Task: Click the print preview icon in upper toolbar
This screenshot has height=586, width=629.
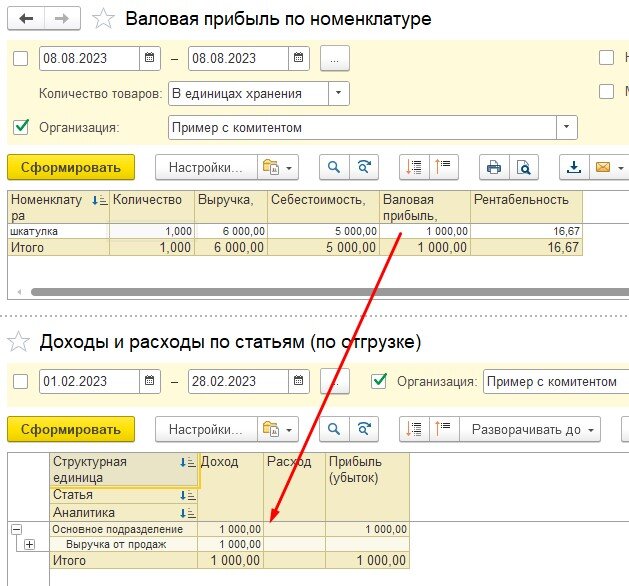Action: coord(522,167)
